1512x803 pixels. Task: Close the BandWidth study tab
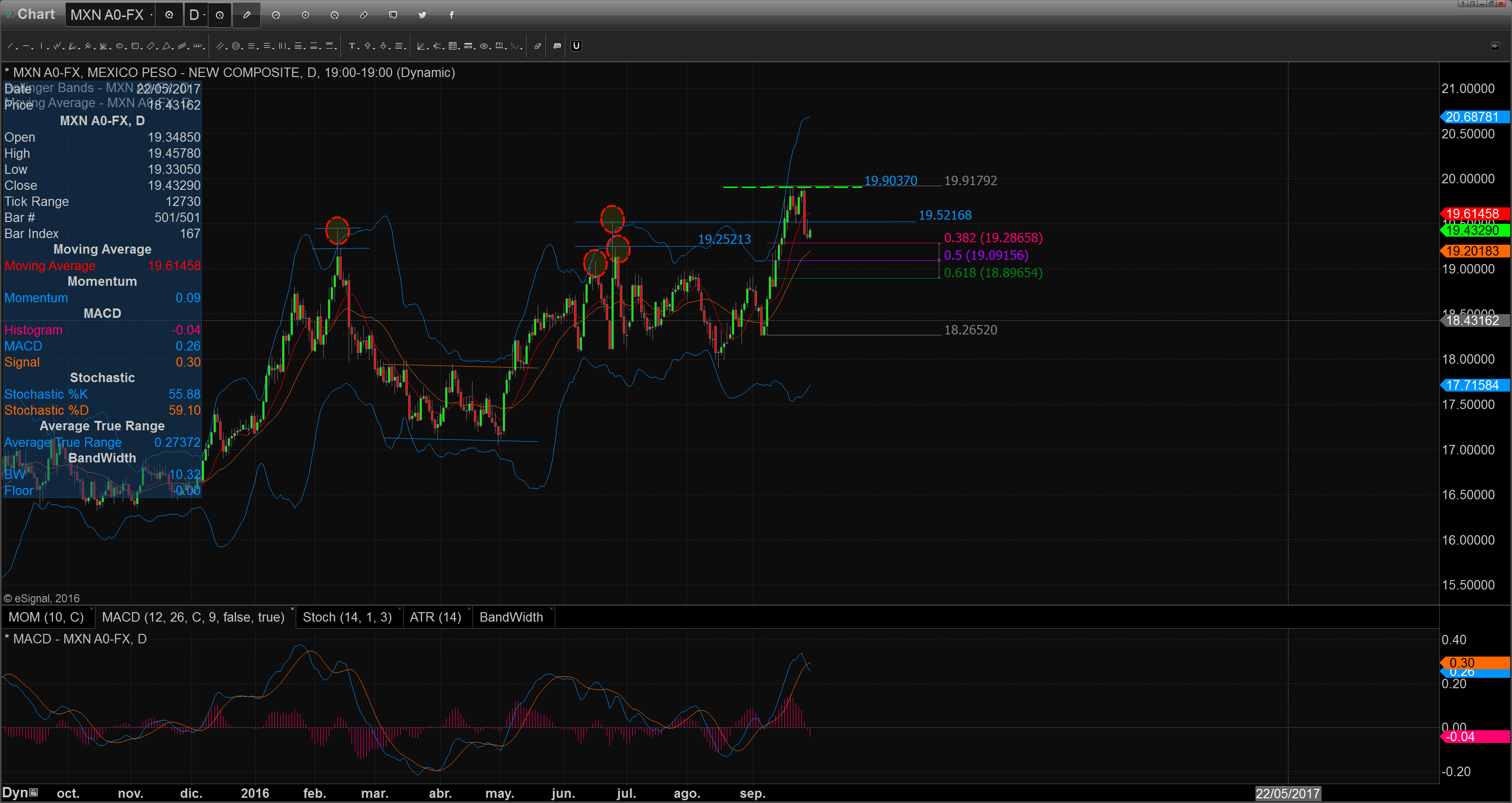[x=551, y=609]
